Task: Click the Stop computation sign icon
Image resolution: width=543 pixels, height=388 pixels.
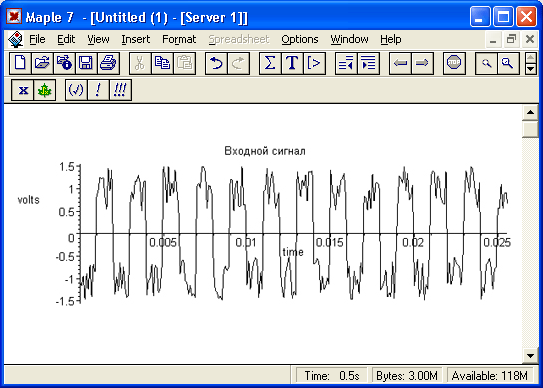Action: pyautogui.click(x=454, y=63)
